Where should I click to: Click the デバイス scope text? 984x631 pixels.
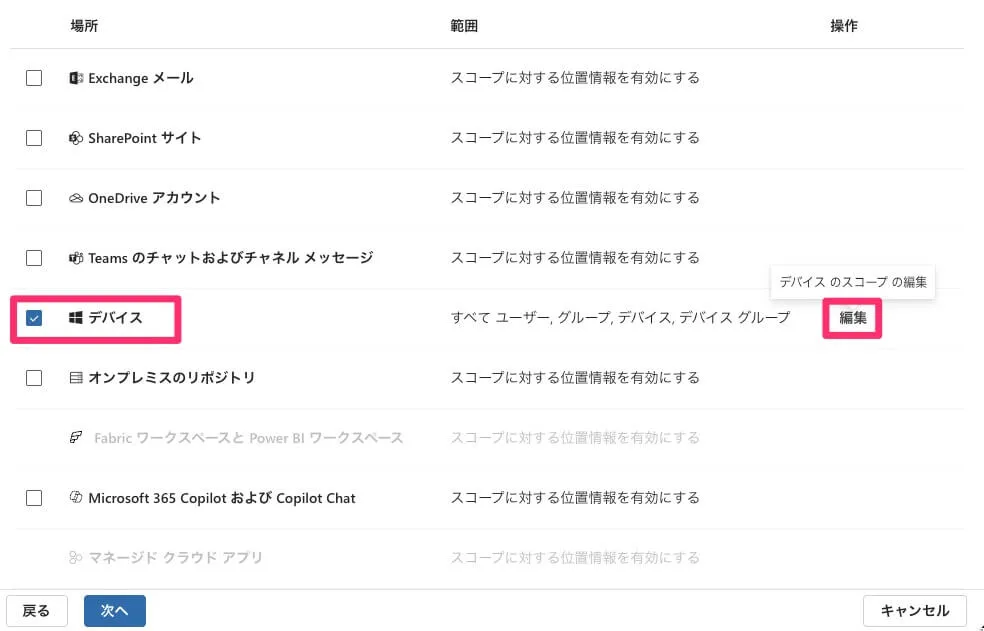pyautogui.click(x=620, y=318)
